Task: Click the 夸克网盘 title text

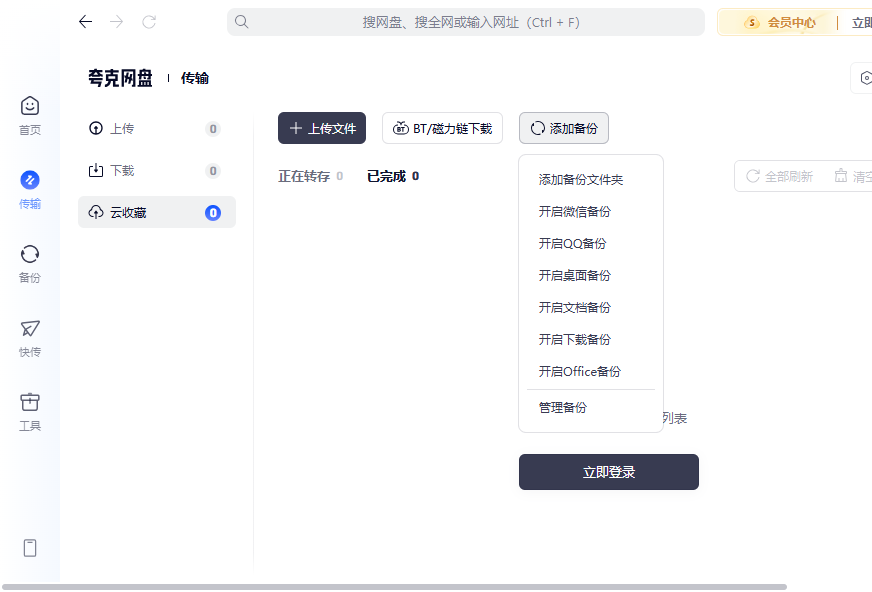Action: [x=120, y=78]
